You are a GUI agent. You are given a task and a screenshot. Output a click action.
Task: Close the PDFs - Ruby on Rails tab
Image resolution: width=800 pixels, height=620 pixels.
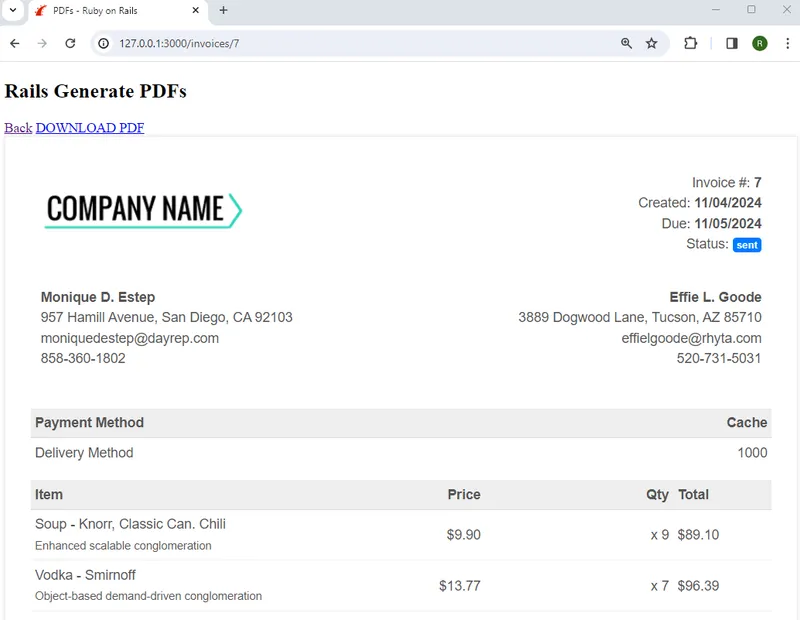click(195, 10)
